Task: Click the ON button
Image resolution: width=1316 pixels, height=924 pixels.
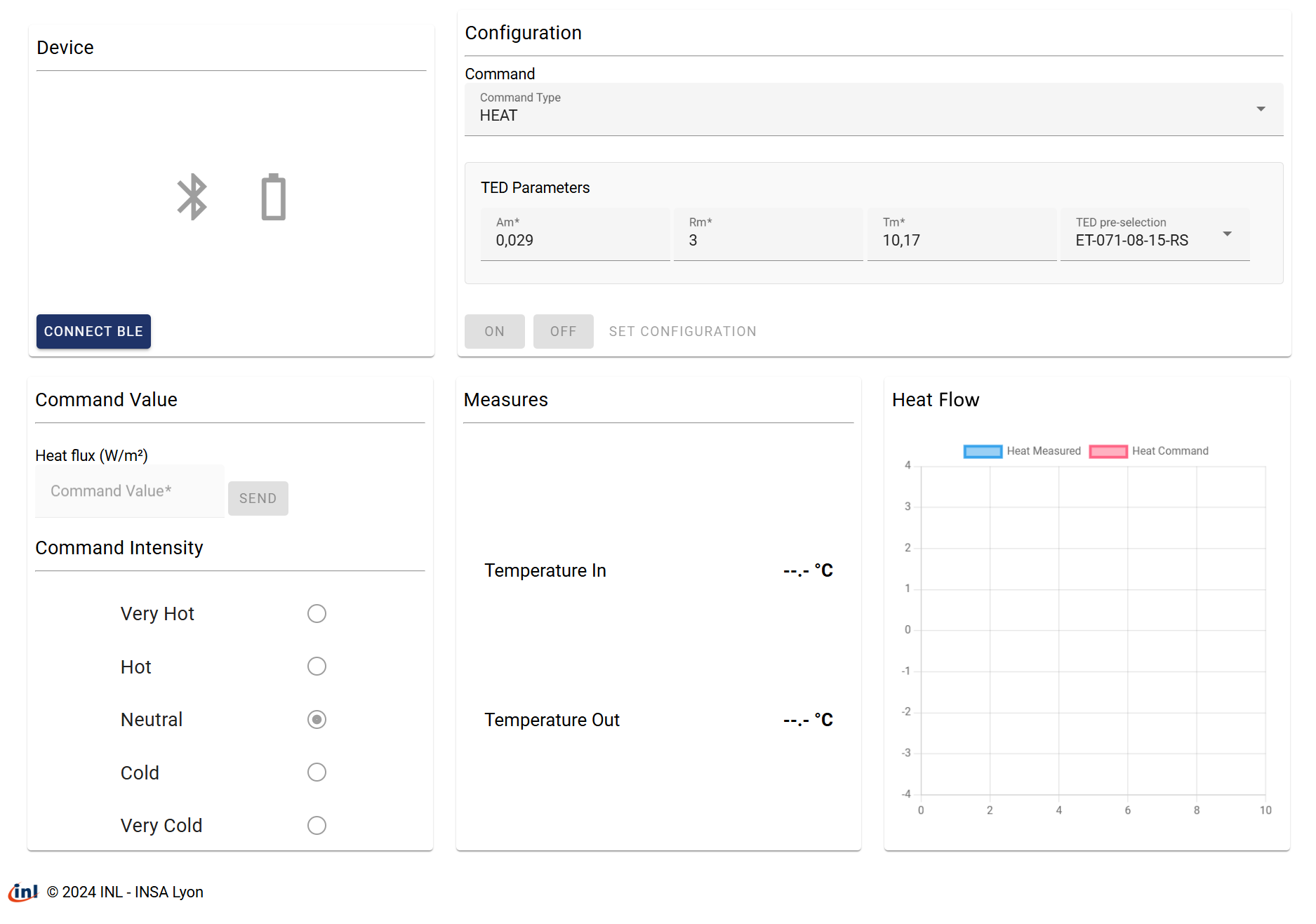Action: pos(494,332)
